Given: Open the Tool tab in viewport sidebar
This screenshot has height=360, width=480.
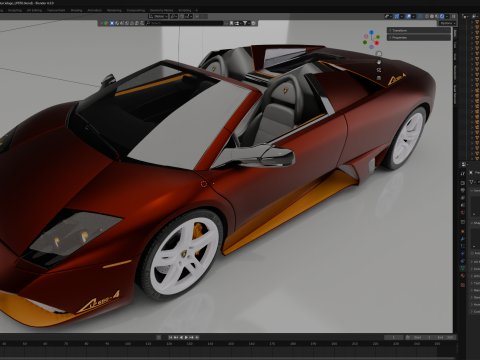Looking at the screenshot, I should pos(455,44).
